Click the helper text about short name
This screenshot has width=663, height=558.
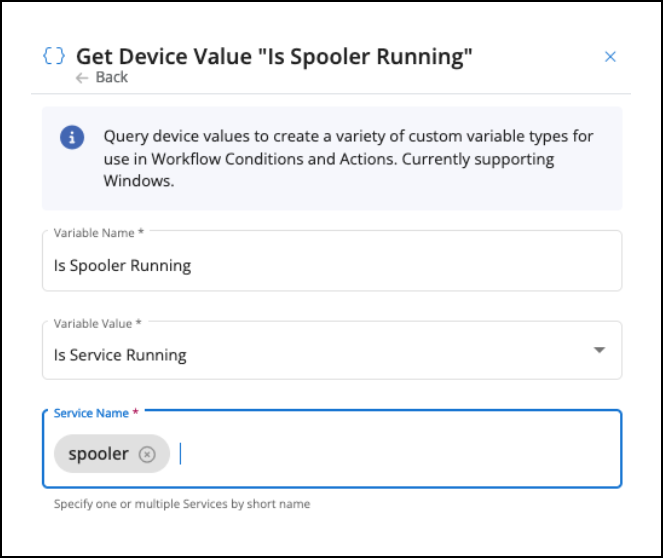tap(182, 504)
